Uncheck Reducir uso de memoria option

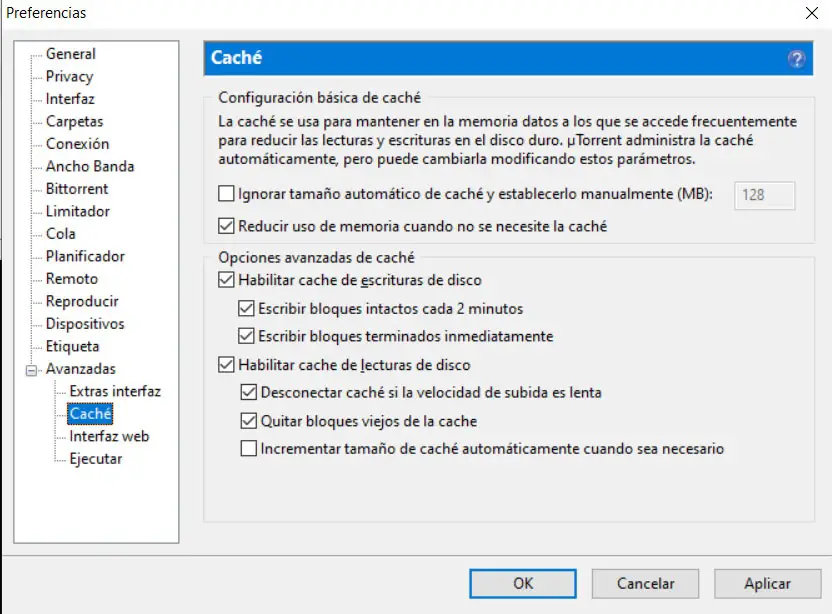point(224,226)
